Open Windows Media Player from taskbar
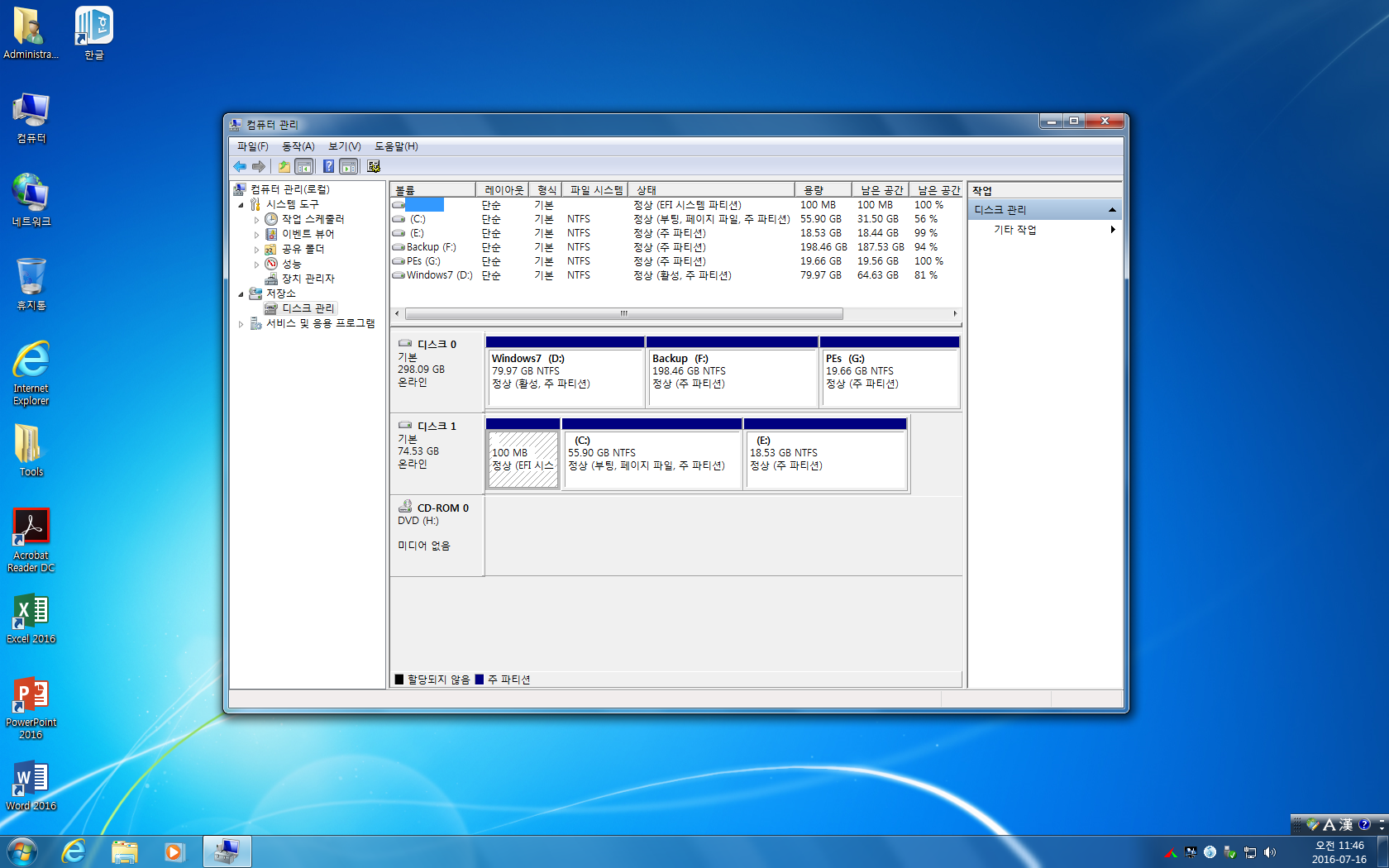The image size is (1389, 868). pyautogui.click(x=174, y=851)
